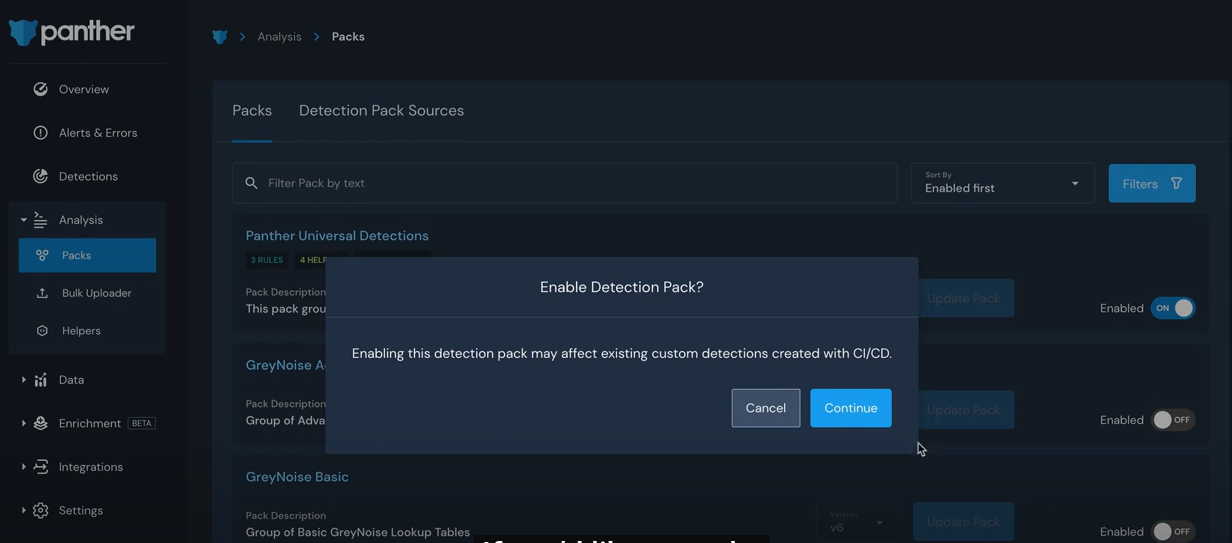Image resolution: width=1232 pixels, height=543 pixels.
Task: Cancel the Enable Detection Pack dialog
Action: coord(765,408)
